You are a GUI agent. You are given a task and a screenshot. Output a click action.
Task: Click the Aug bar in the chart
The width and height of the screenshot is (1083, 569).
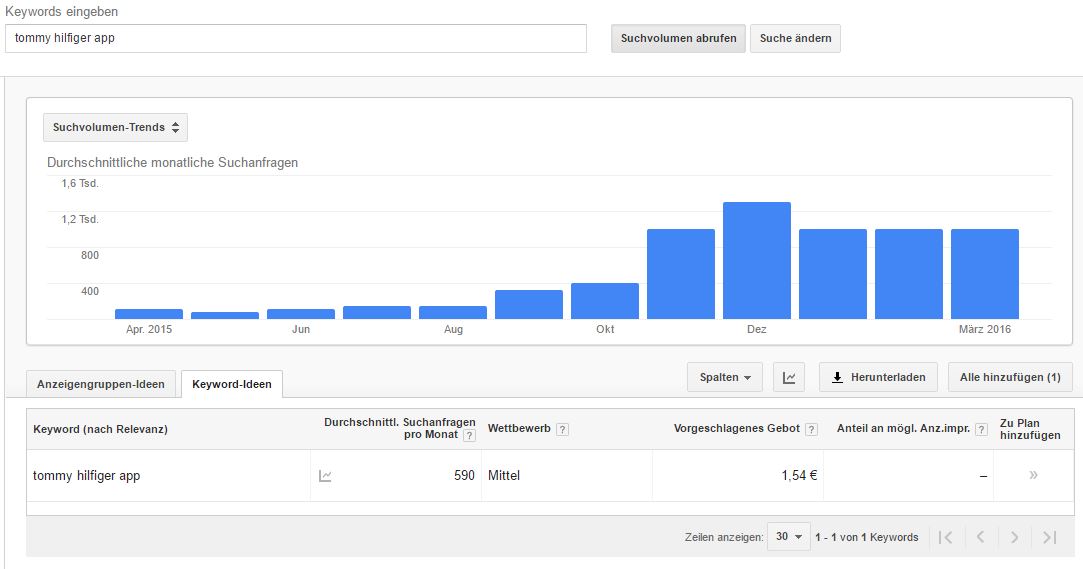453,313
